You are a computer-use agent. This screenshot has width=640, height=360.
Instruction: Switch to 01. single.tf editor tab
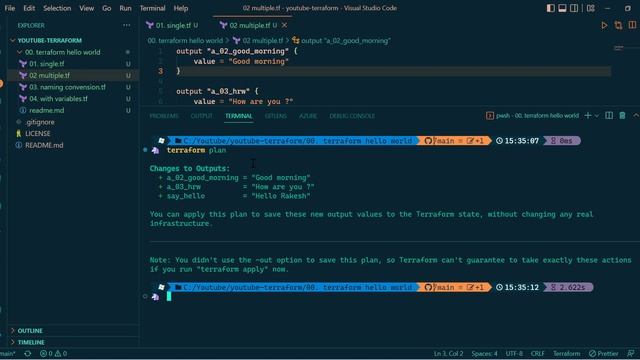tap(172, 25)
